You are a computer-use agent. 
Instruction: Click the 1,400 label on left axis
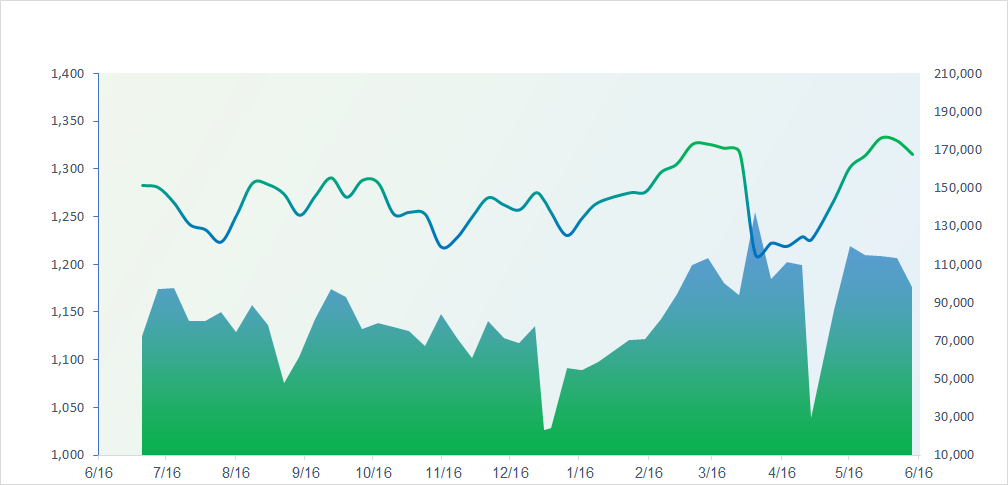[x=67, y=74]
